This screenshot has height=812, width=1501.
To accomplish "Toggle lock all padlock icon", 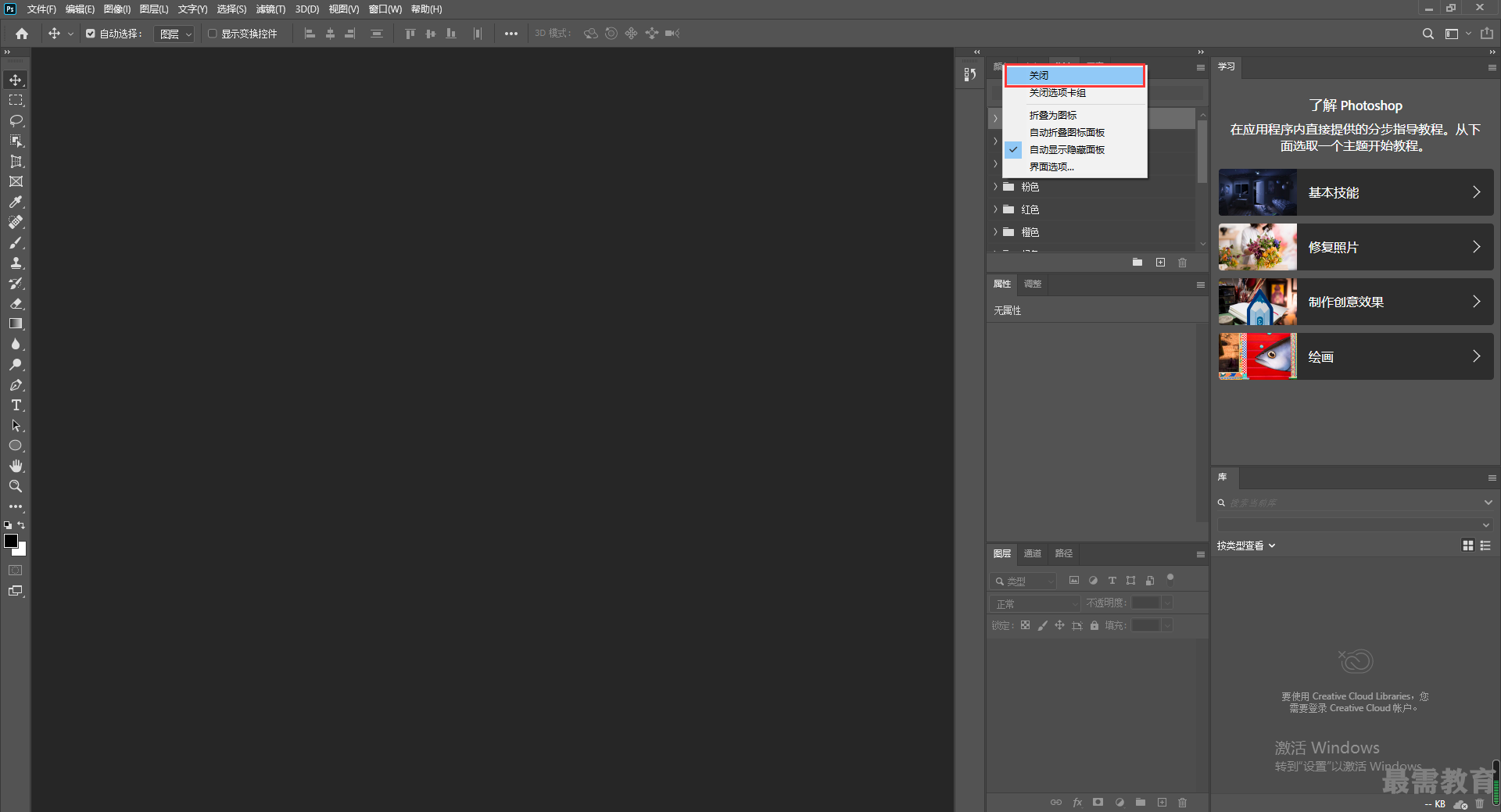I will pos(1094,625).
